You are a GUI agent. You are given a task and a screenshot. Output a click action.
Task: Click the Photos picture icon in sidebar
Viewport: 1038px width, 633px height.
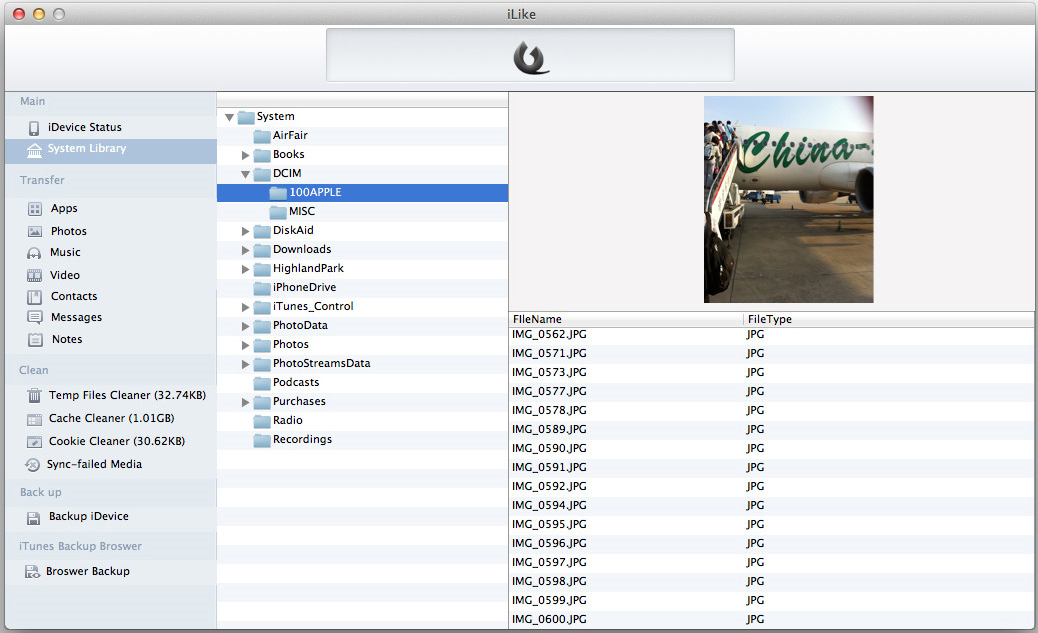point(34,232)
